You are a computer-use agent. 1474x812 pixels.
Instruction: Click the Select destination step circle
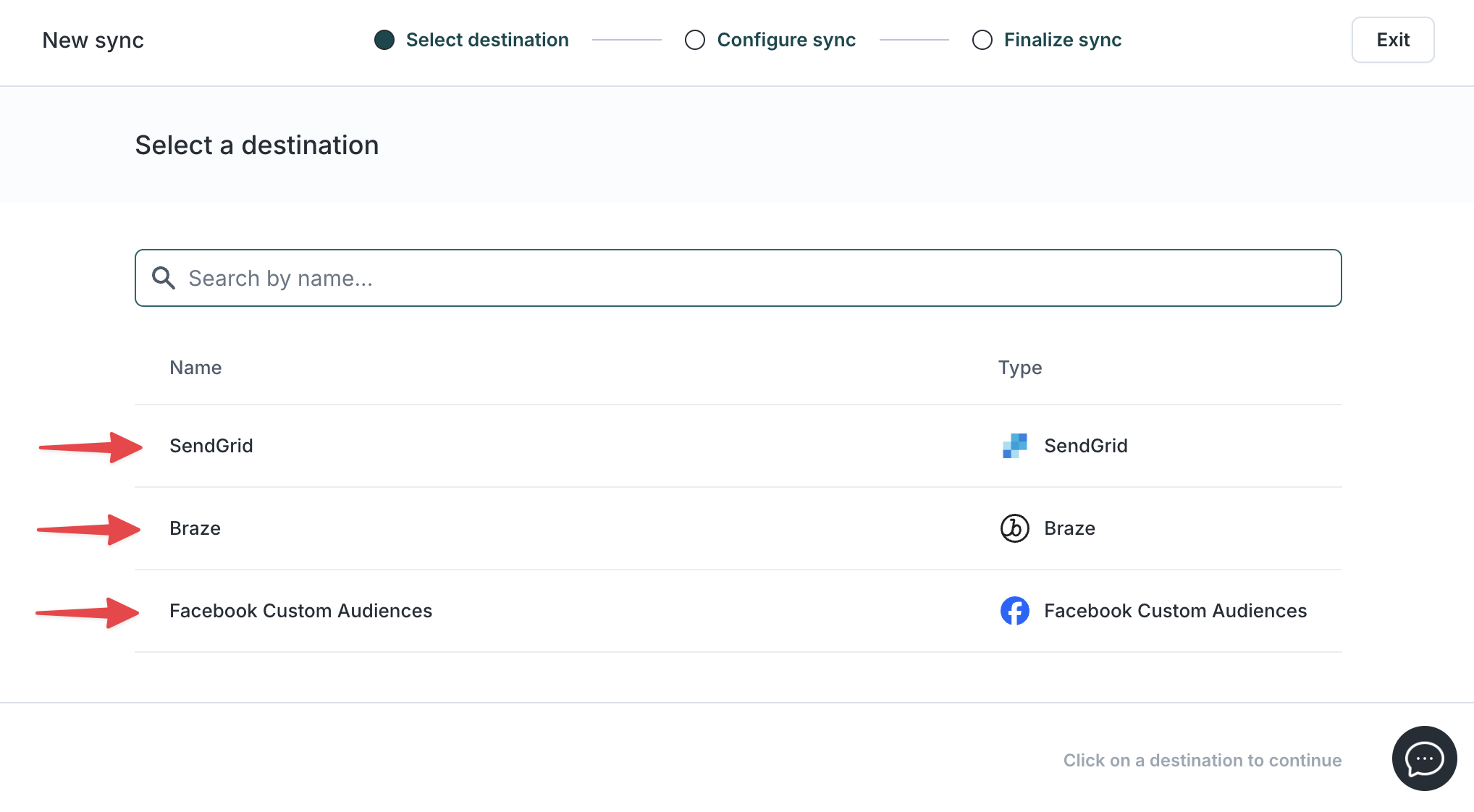384,40
